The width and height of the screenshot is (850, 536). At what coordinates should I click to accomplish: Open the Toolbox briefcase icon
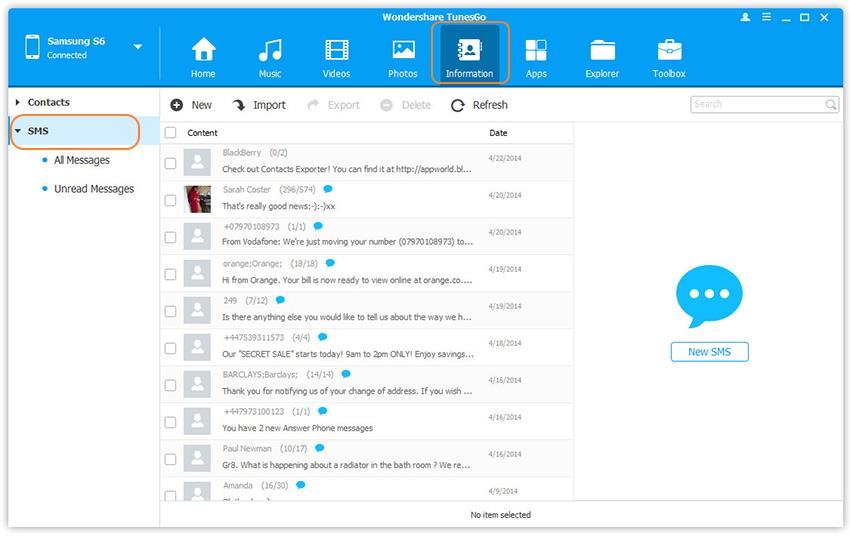pyautogui.click(x=669, y=51)
